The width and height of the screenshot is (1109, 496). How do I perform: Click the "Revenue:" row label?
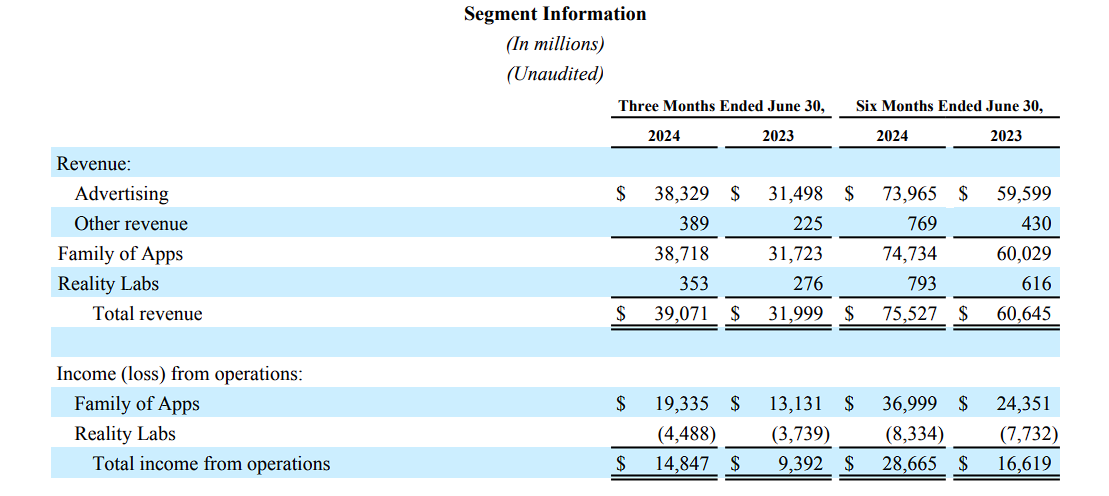coord(94,163)
